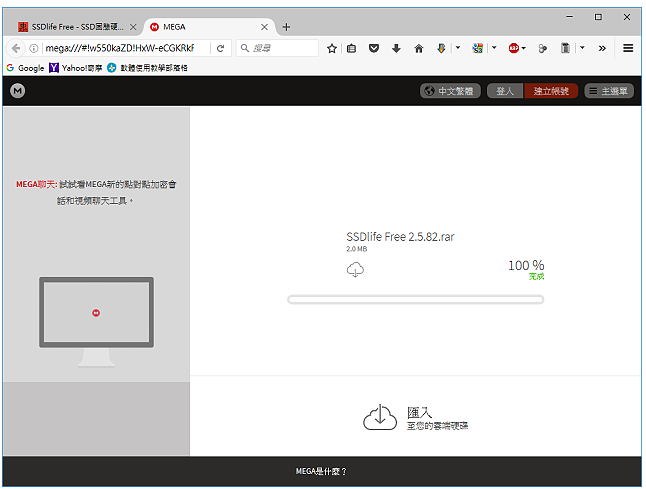The width and height of the screenshot is (646, 489).
Task: Show more toolbar items chevron
Action: coord(602,49)
